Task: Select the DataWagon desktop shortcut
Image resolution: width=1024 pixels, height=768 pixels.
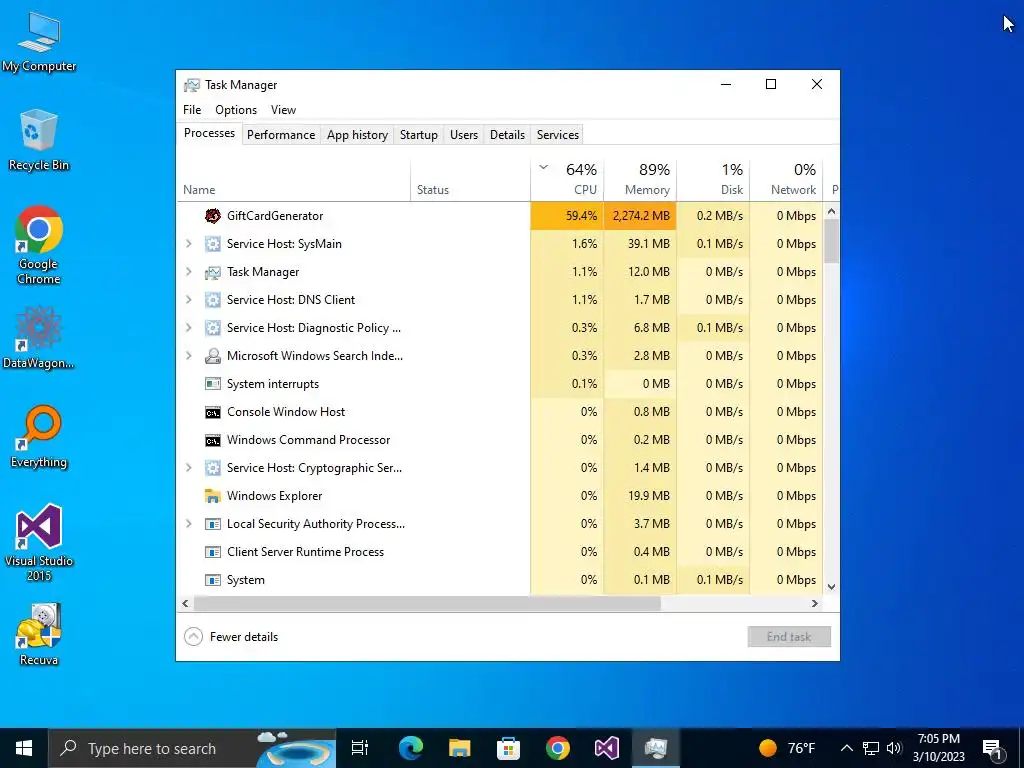Action: [x=39, y=337]
